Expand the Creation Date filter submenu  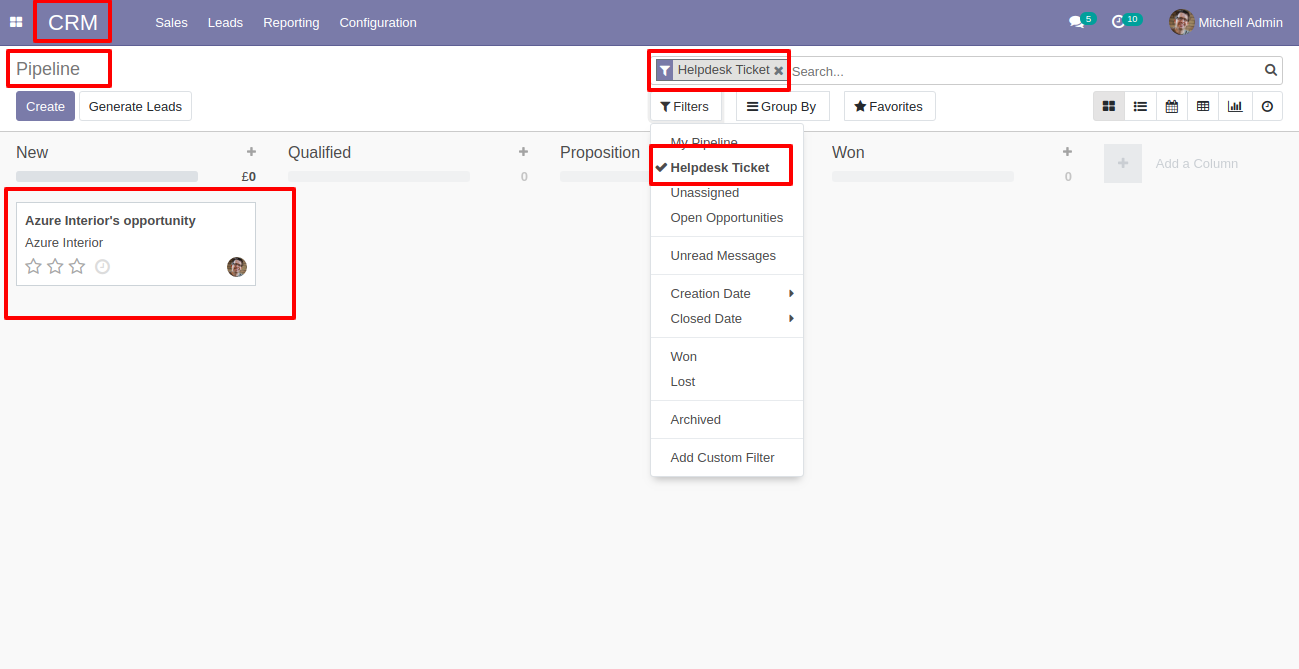(x=727, y=293)
